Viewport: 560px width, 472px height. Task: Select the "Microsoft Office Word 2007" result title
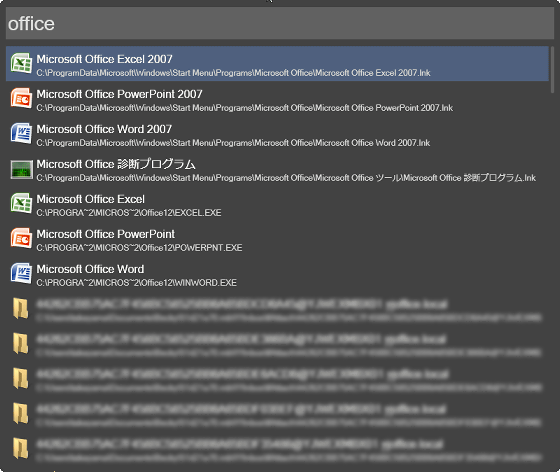(104, 129)
